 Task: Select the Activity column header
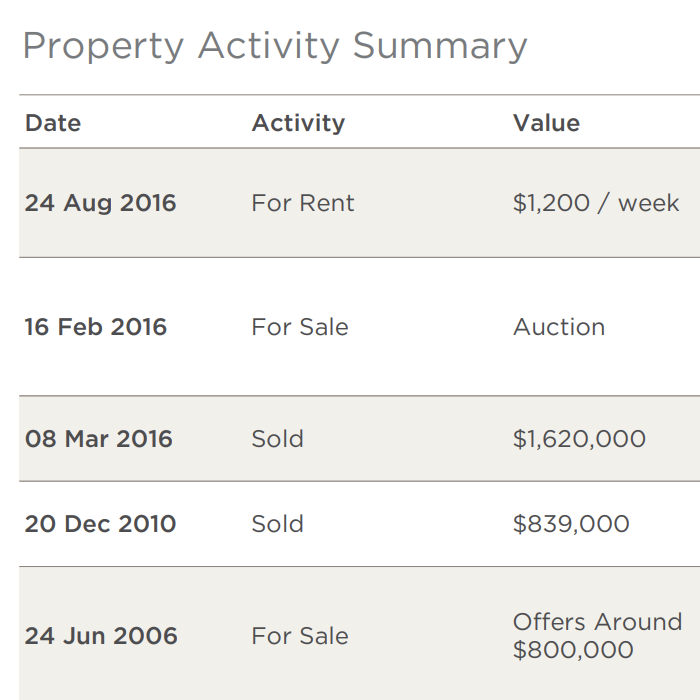(x=298, y=123)
